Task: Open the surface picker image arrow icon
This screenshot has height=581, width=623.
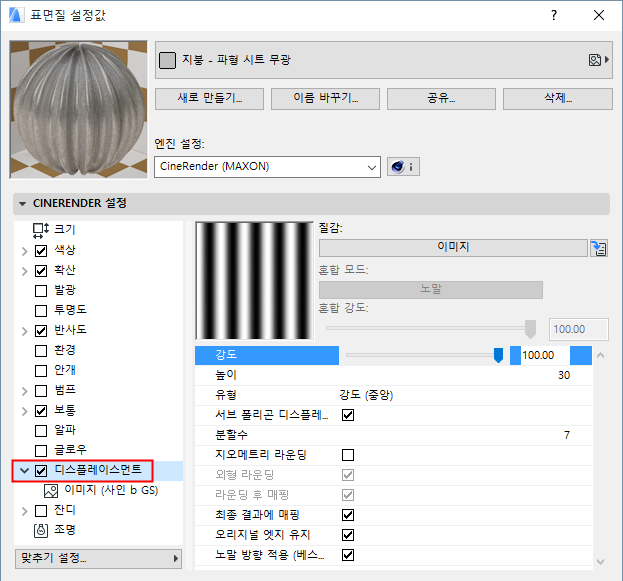Action: click(599, 60)
